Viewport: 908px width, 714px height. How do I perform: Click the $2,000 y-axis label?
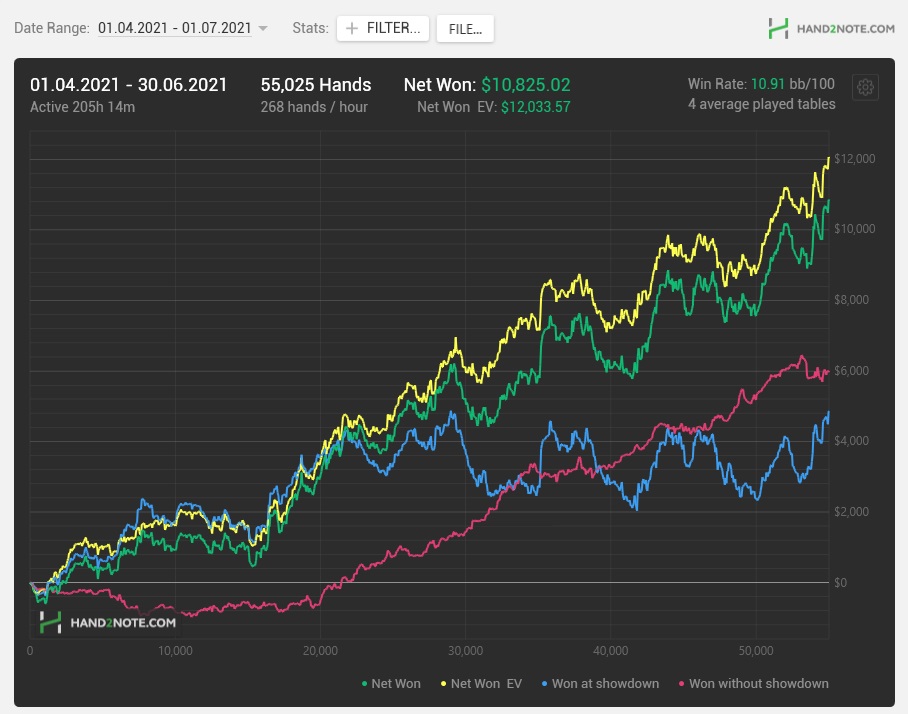pyautogui.click(x=851, y=512)
